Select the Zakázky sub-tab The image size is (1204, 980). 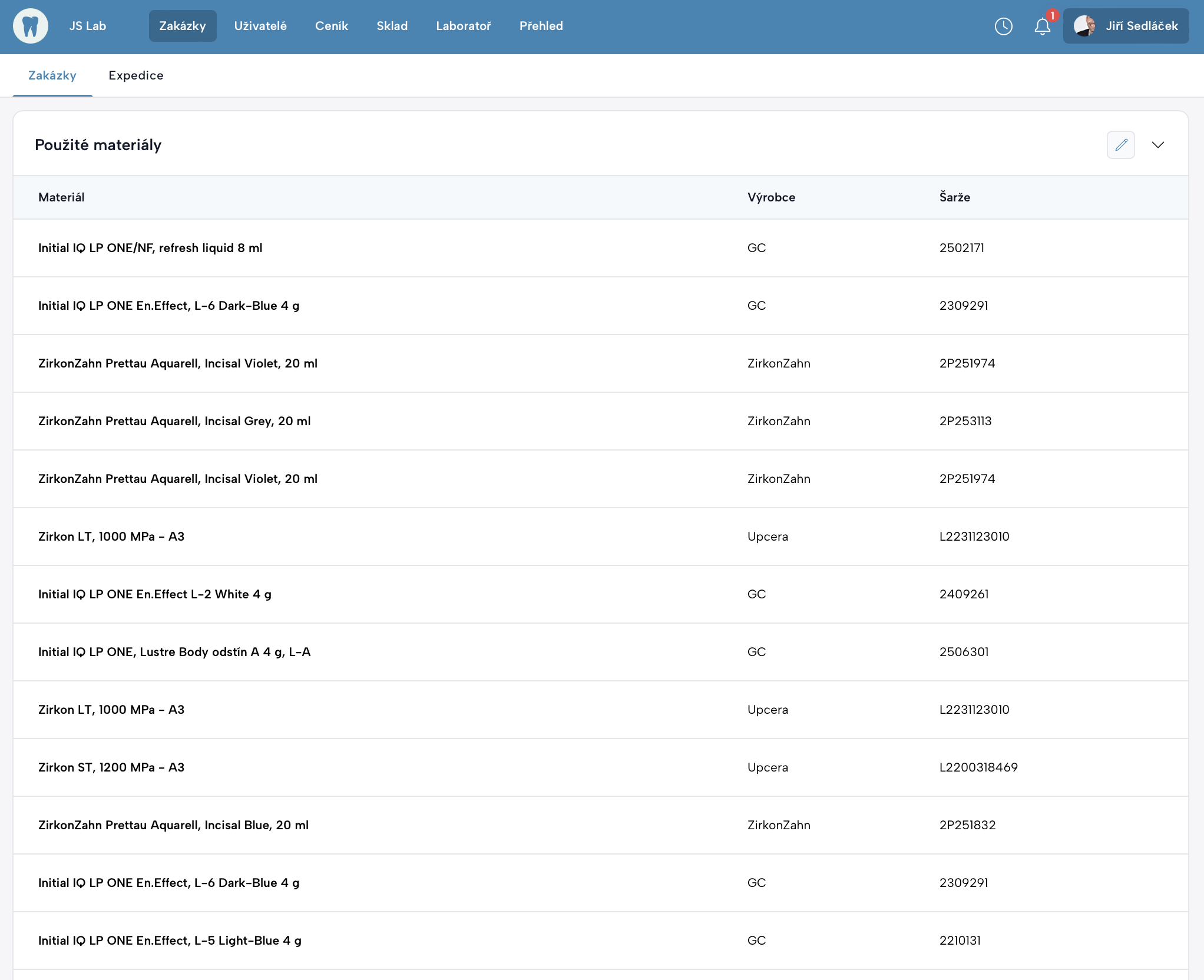52,75
